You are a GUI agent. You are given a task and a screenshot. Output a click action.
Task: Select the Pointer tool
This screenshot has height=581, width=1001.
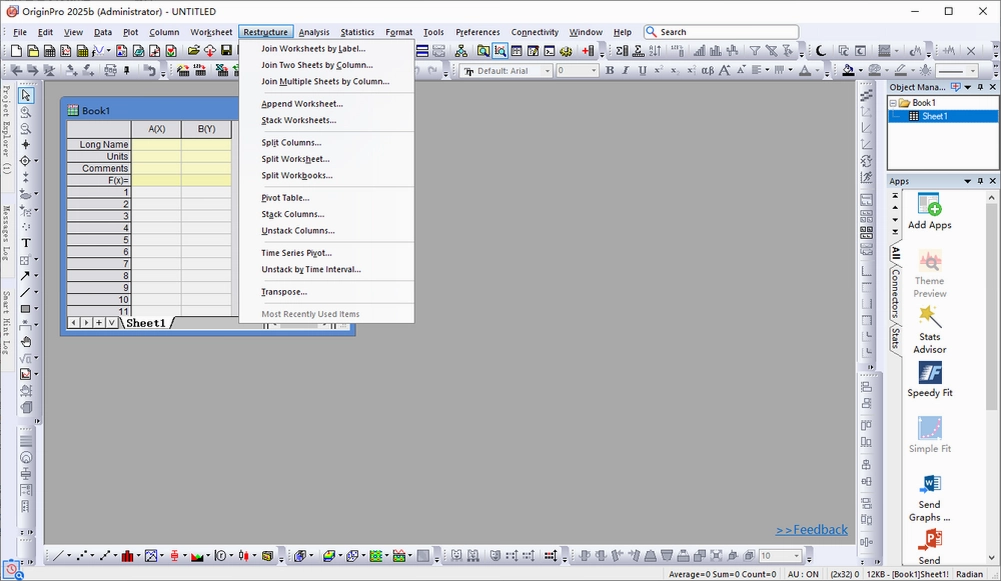tap(26, 95)
